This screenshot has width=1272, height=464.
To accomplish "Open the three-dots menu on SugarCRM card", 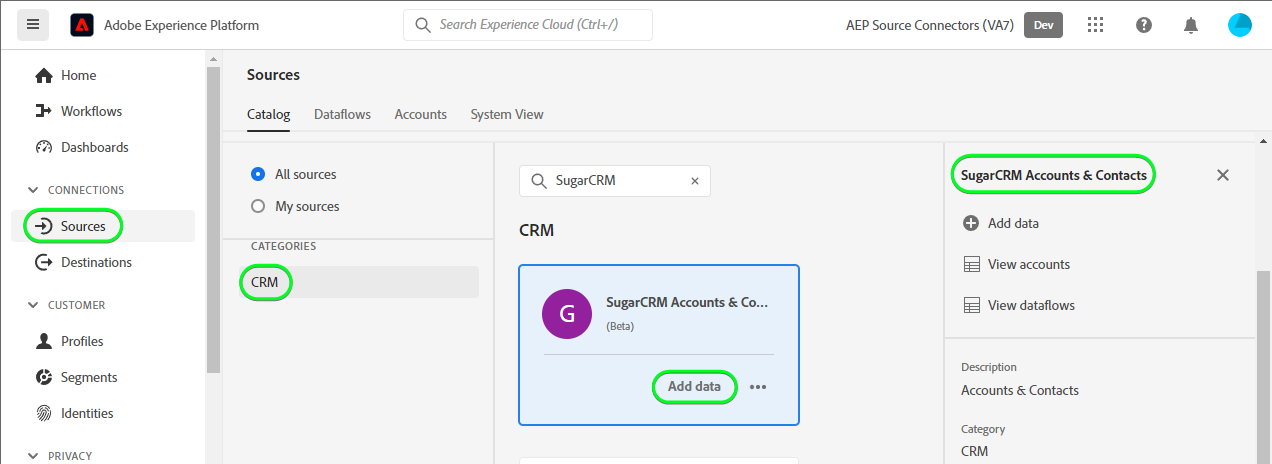I will [x=758, y=387].
